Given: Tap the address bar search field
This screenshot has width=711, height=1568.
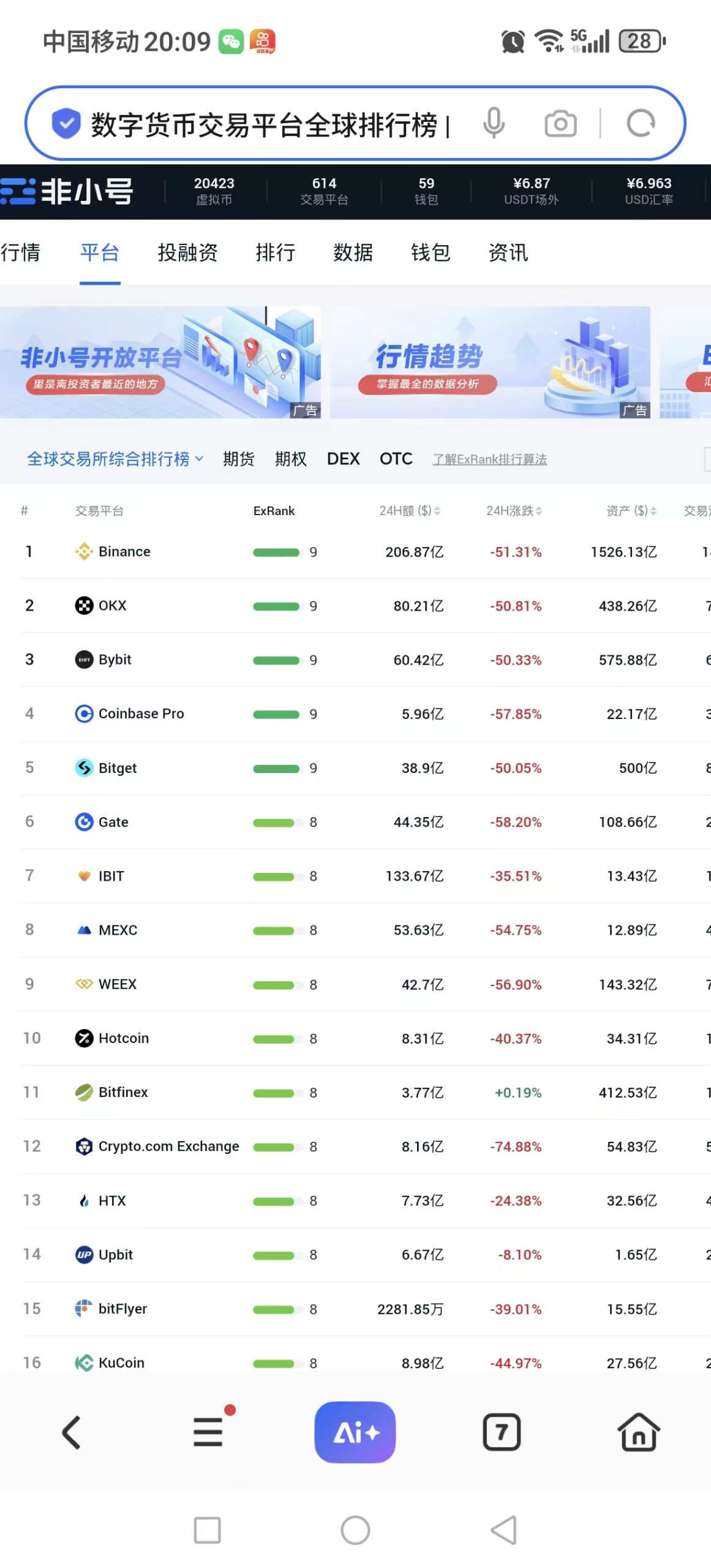Looking at the screenshot, I should [263, 124].
